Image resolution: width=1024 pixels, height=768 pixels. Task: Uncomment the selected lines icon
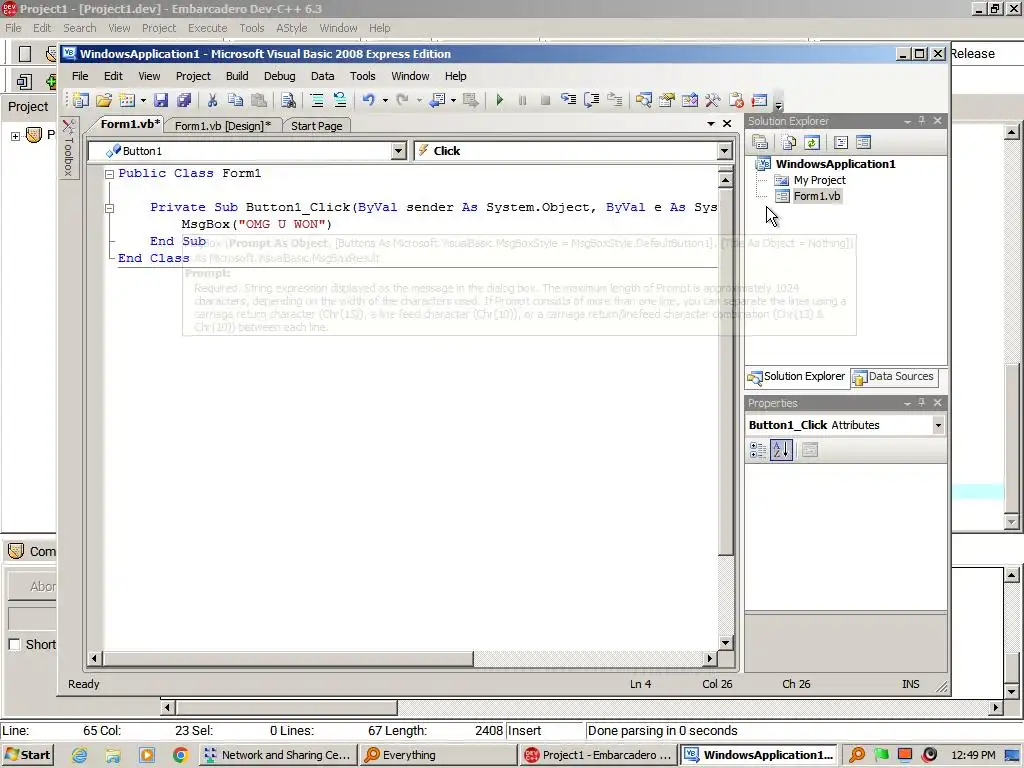(340, 100)
